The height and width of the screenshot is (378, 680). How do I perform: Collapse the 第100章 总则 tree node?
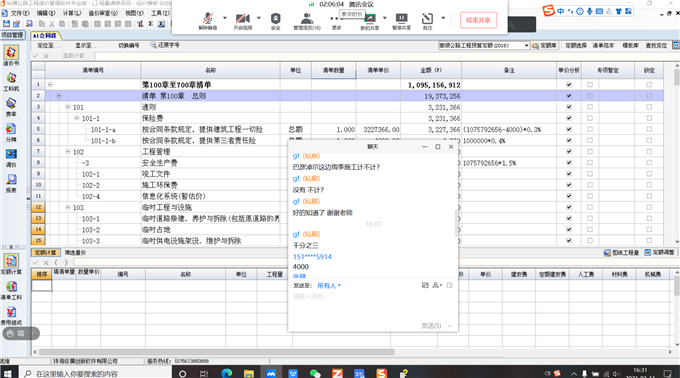coord(59,95)
